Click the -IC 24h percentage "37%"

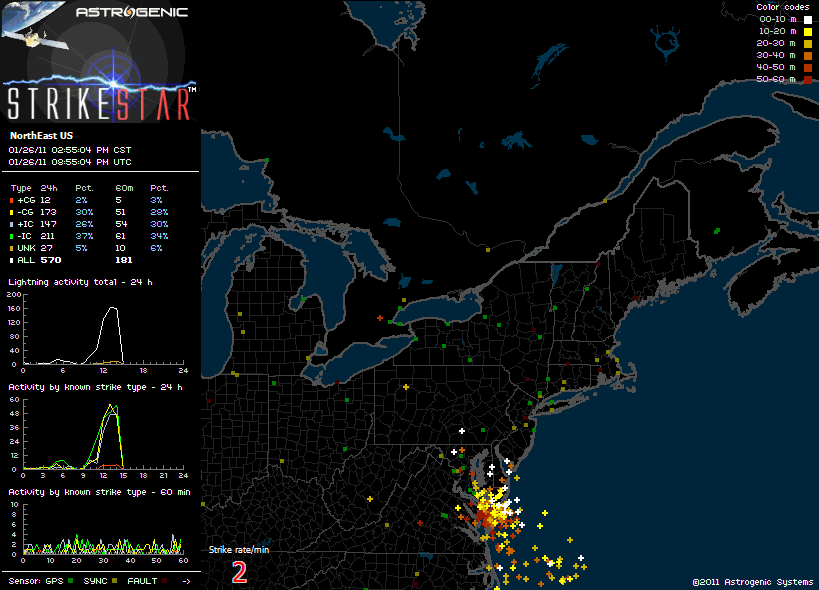84,236
